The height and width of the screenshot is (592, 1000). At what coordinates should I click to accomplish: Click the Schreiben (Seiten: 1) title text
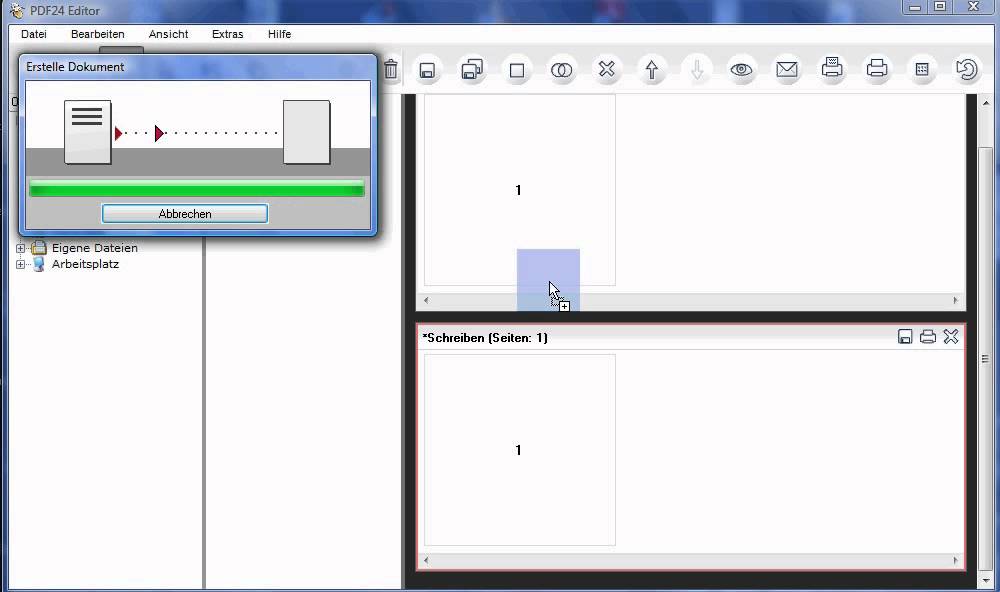[485, 337]
